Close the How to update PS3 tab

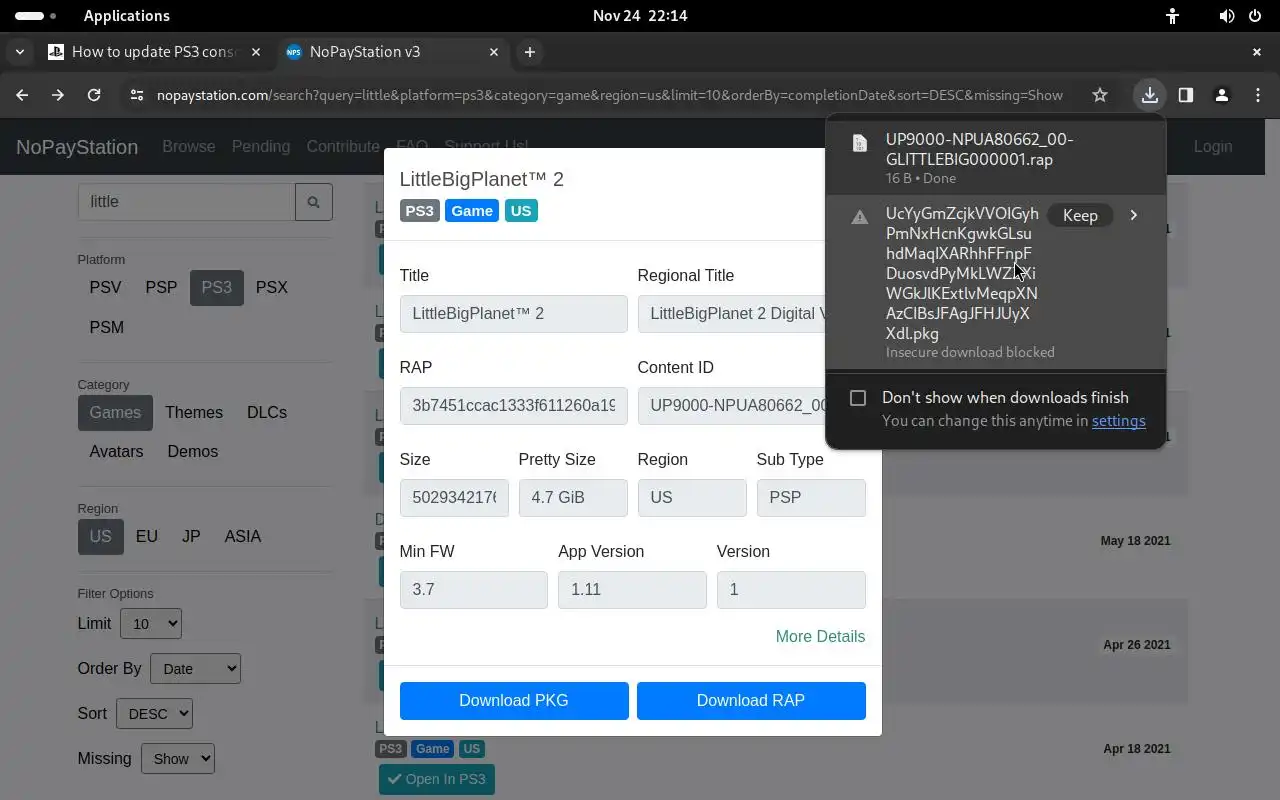pos(256,52)
